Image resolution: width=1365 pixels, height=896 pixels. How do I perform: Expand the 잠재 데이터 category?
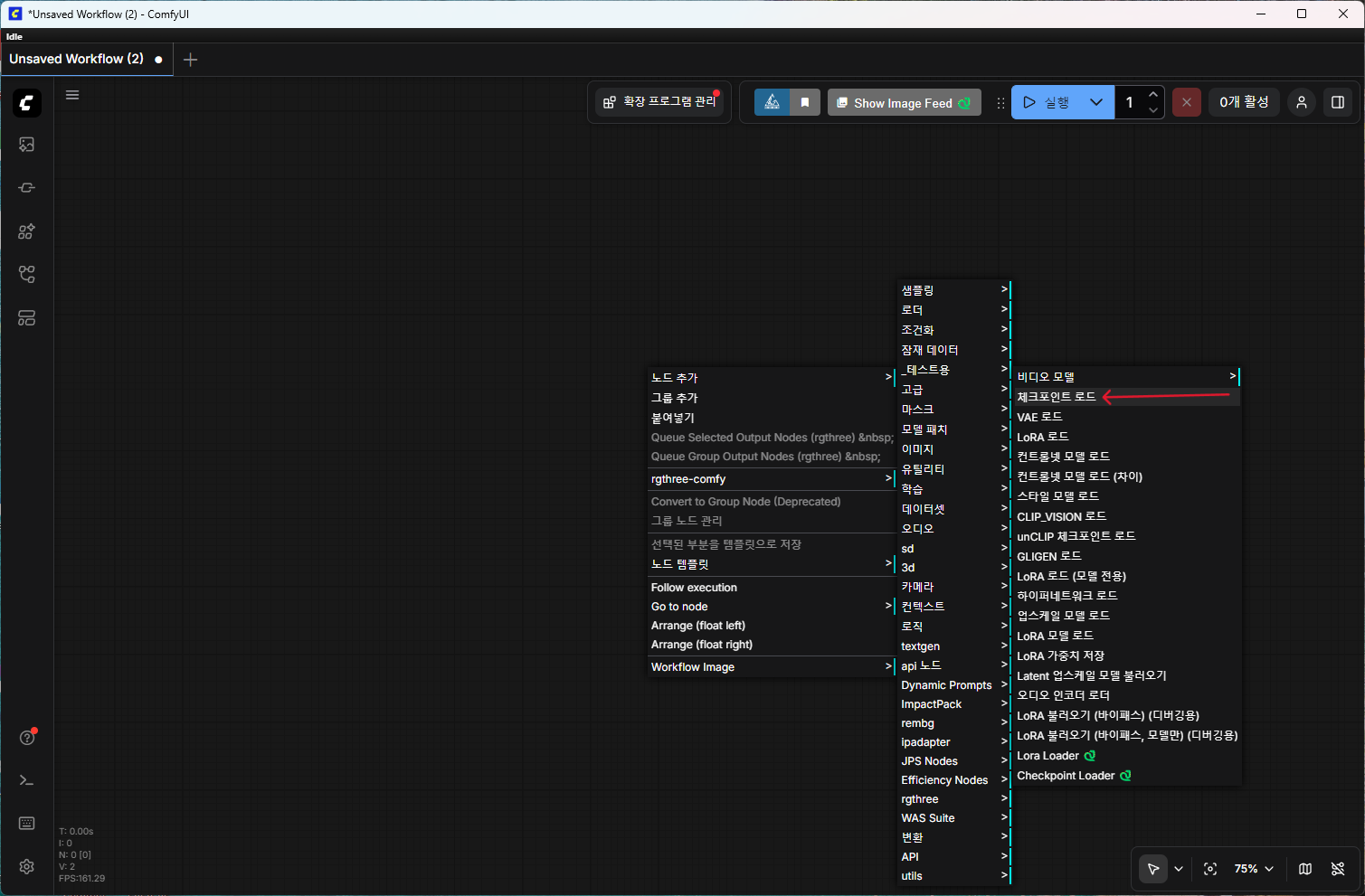[x=953, y=350]
